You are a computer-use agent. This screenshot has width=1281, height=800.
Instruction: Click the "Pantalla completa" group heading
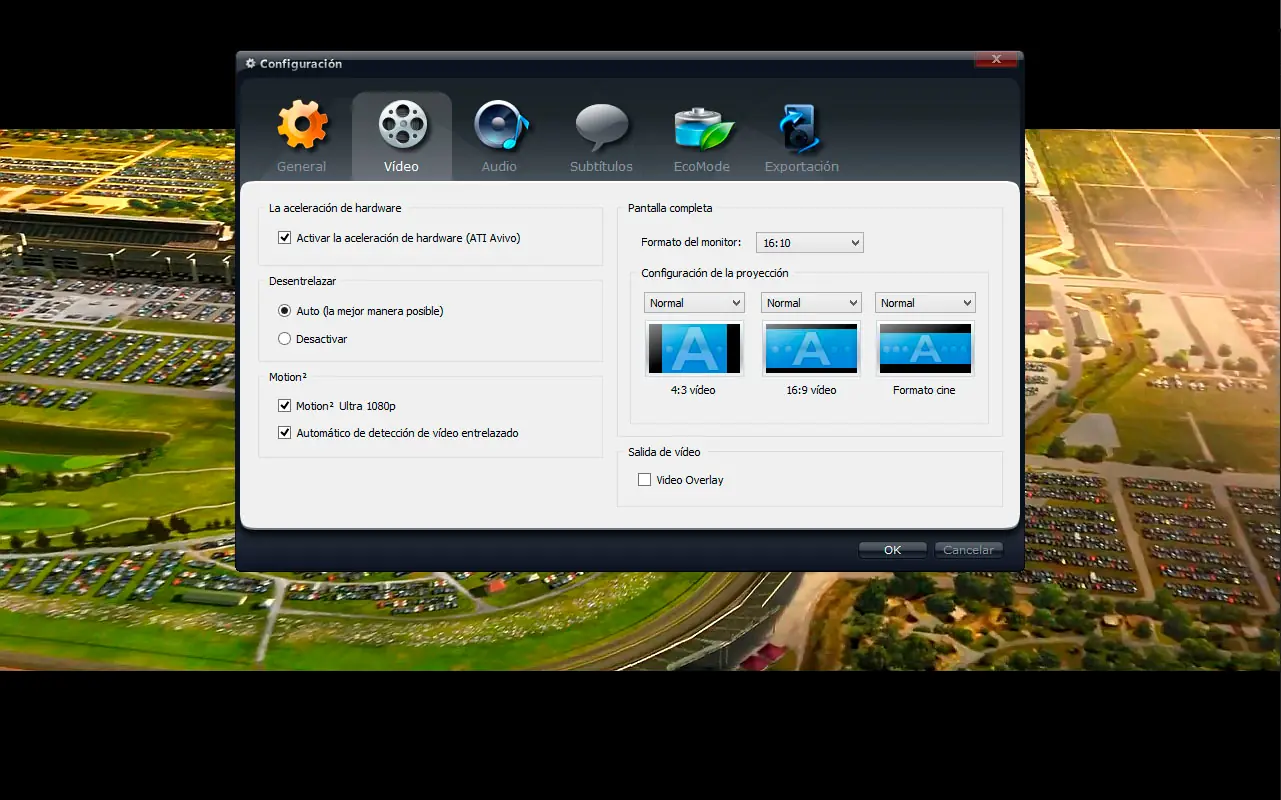click(670, 208)
